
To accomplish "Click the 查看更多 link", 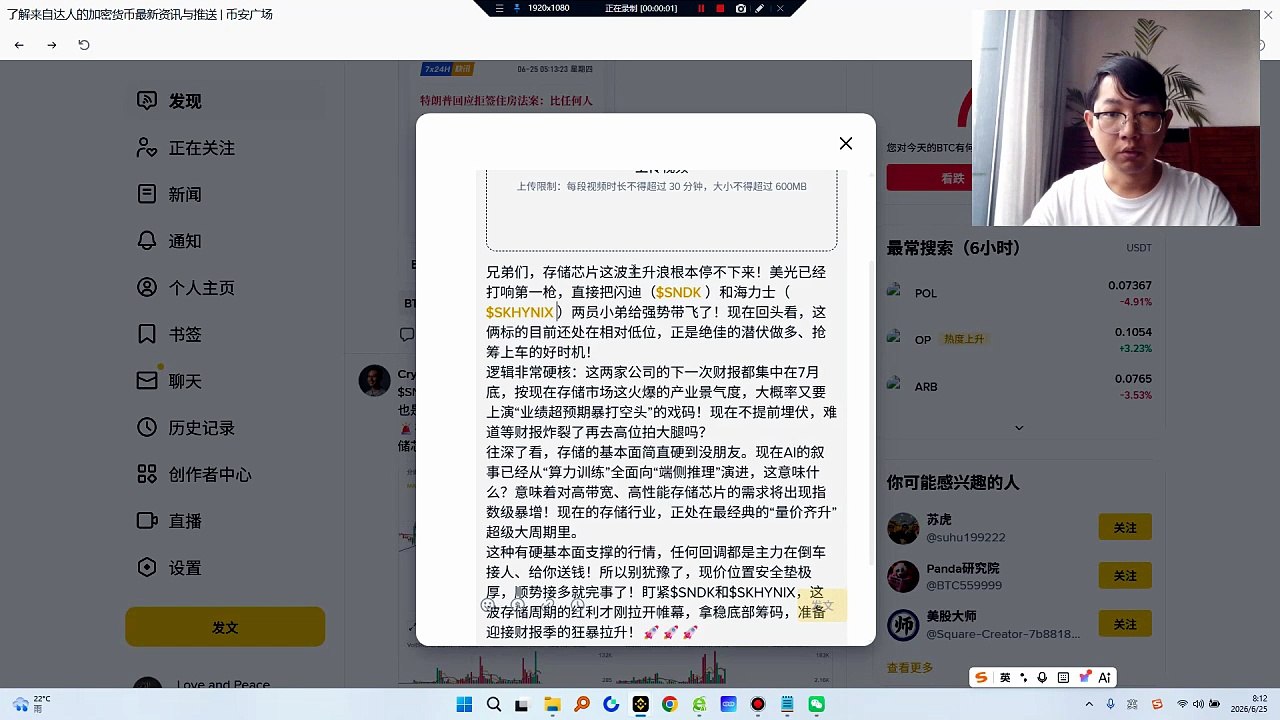I will pyautogui.click(x=910, y=668).
